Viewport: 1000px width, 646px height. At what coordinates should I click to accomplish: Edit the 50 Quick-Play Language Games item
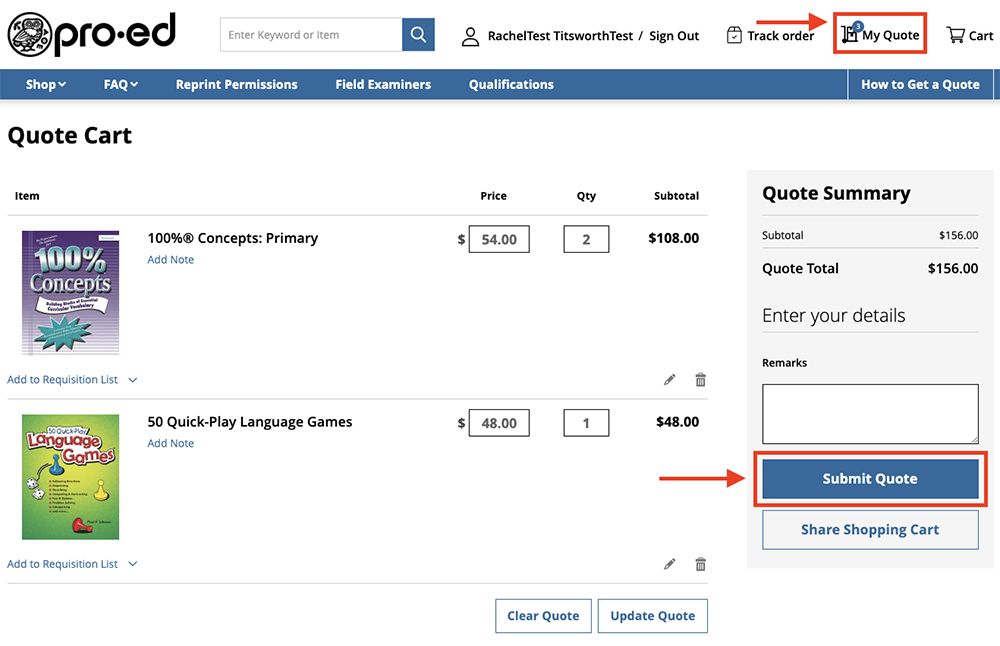pyautogui.click(x=670, y=564)
